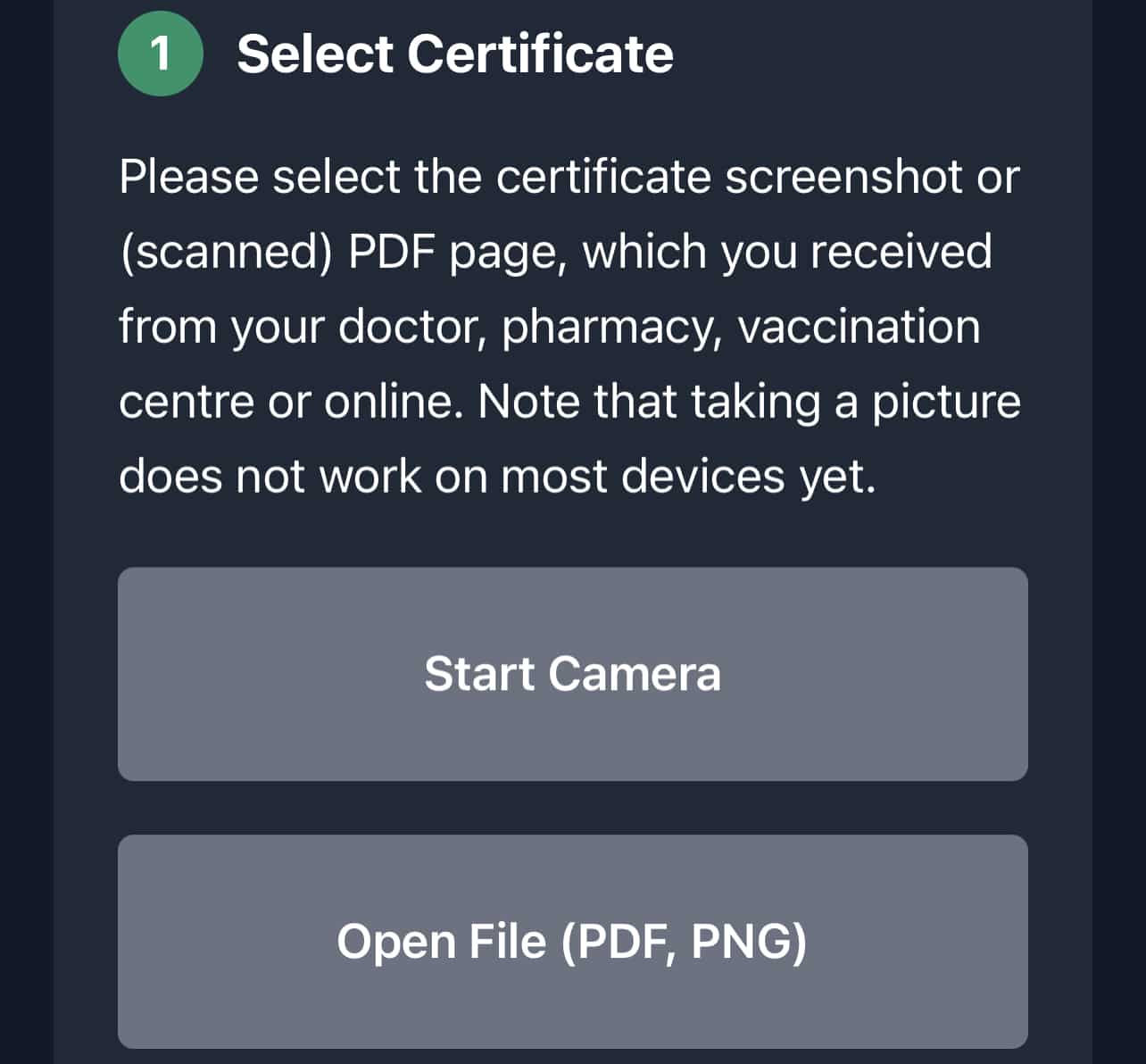Click the word "picture" in the instructions
This screenshot has width=1146, height=1064.
point(946,402)
